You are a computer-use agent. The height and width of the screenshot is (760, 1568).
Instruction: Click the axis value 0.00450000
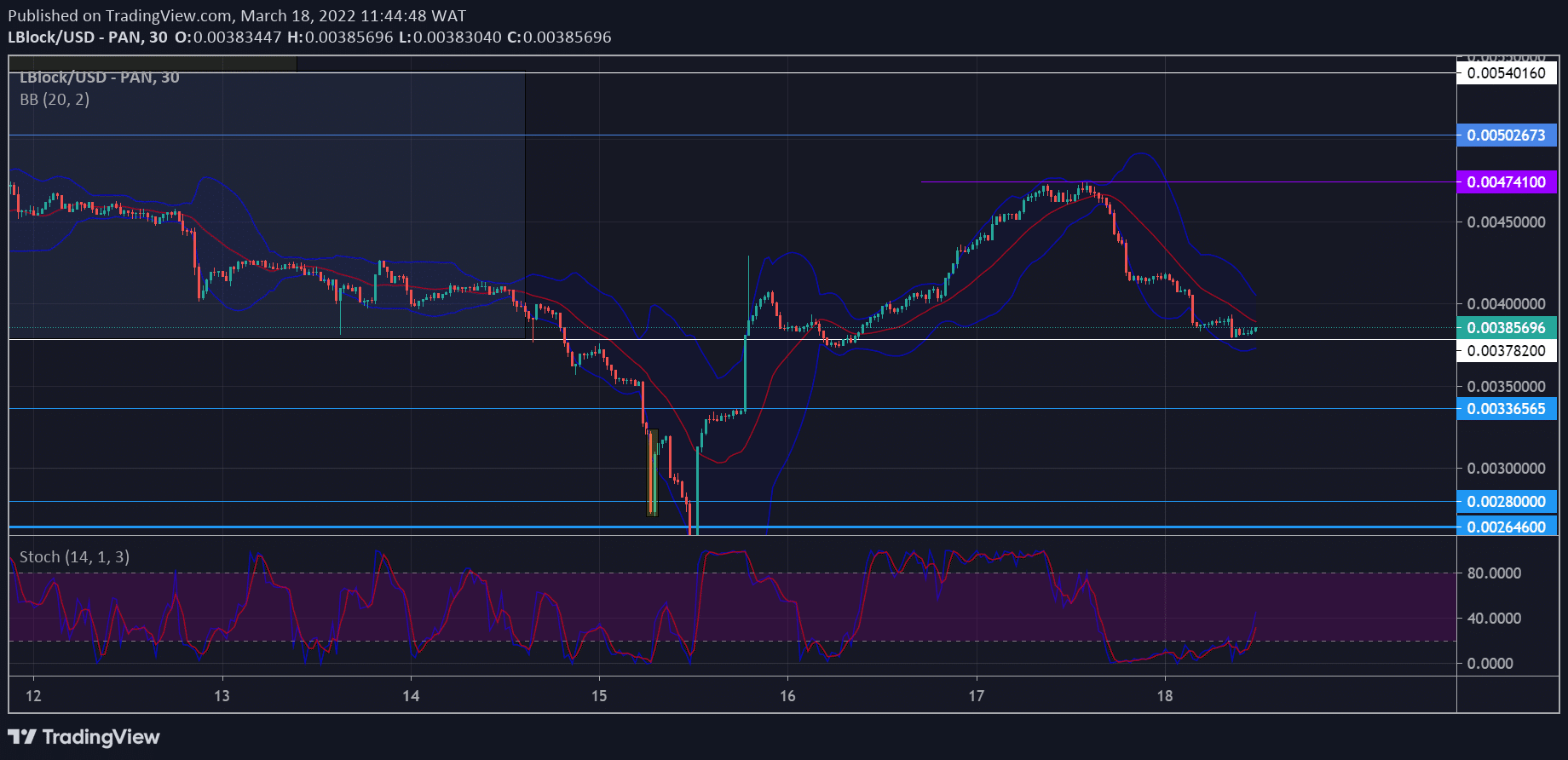click(x=1507, y=222)
